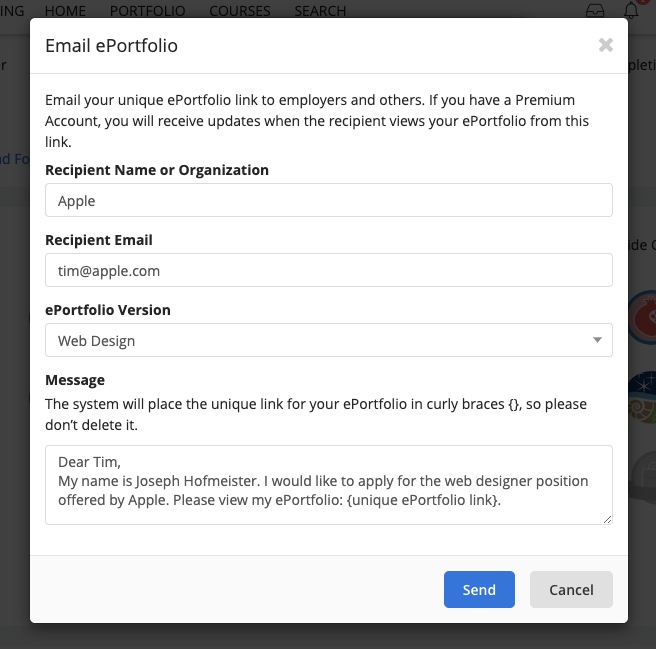Click inside the Message text area

(329, 485)
